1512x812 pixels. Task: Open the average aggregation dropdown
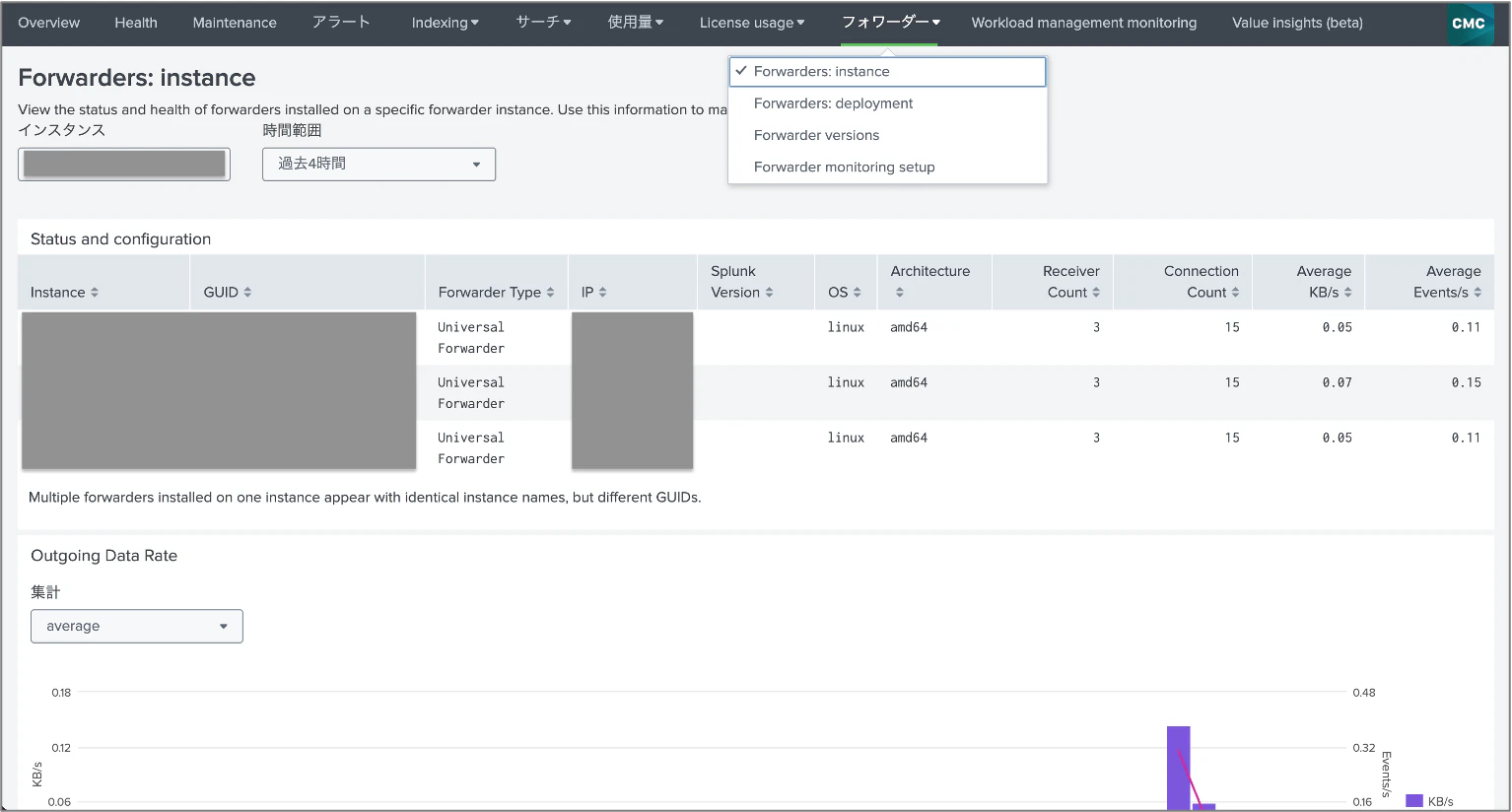pyautogui.click(x=137, y=626)
